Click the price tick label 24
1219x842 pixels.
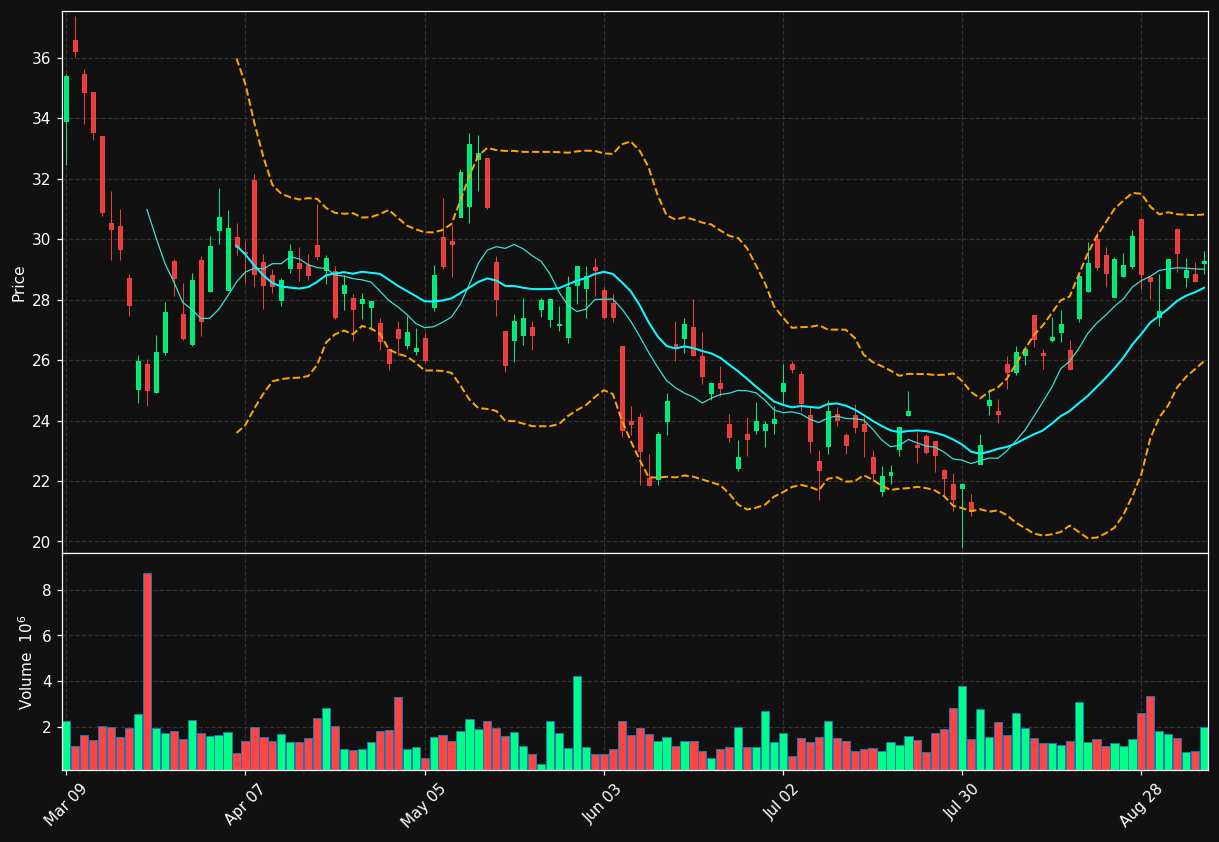pos(41,422)
